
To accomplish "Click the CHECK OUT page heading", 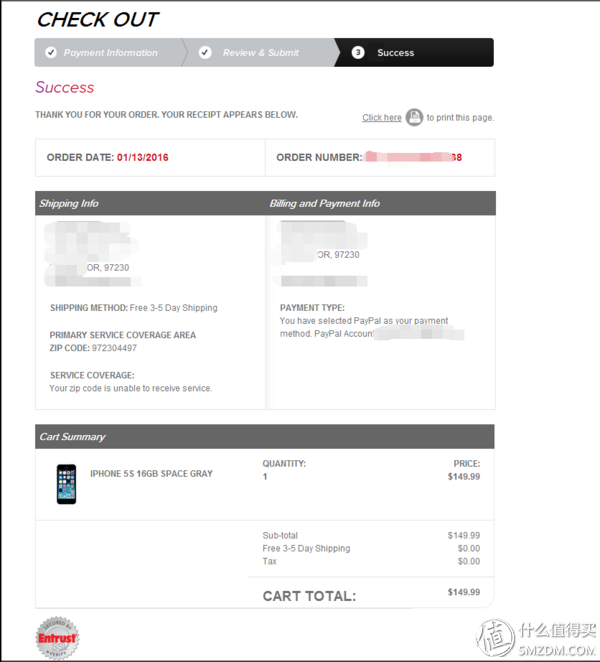I will pyautogui.click(x=98, y=19).
